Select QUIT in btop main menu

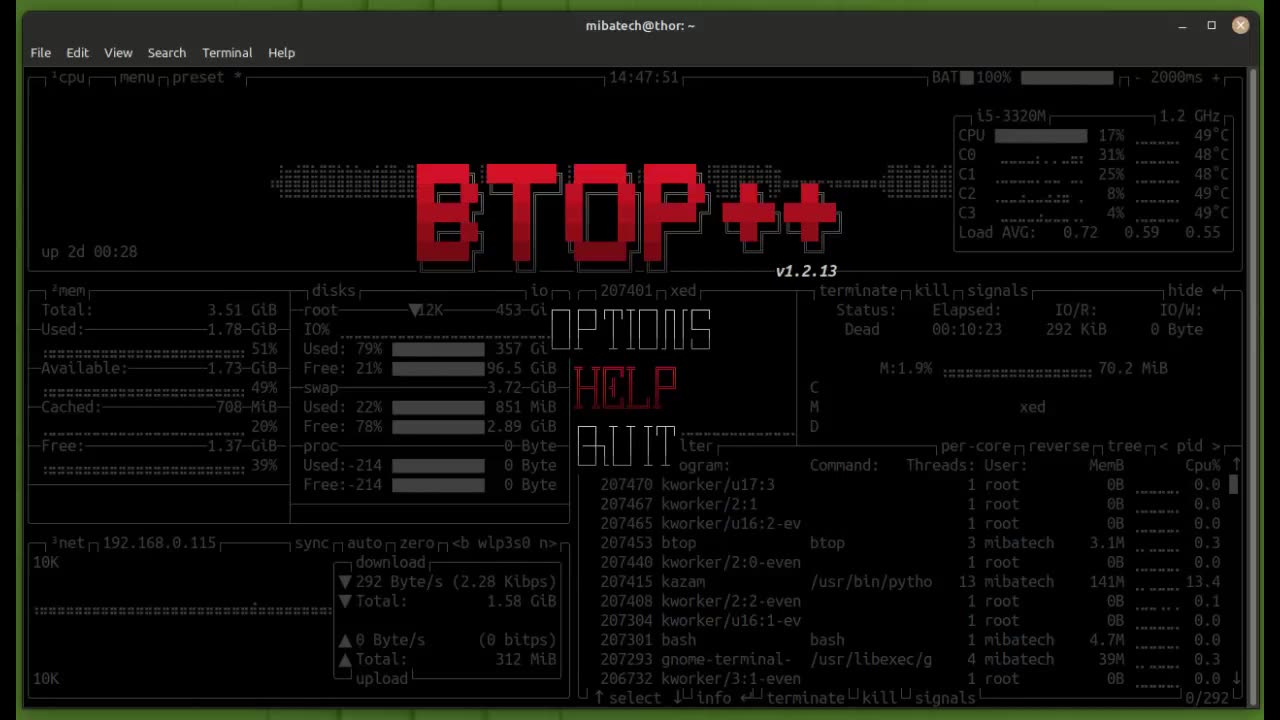click(627, 446)
